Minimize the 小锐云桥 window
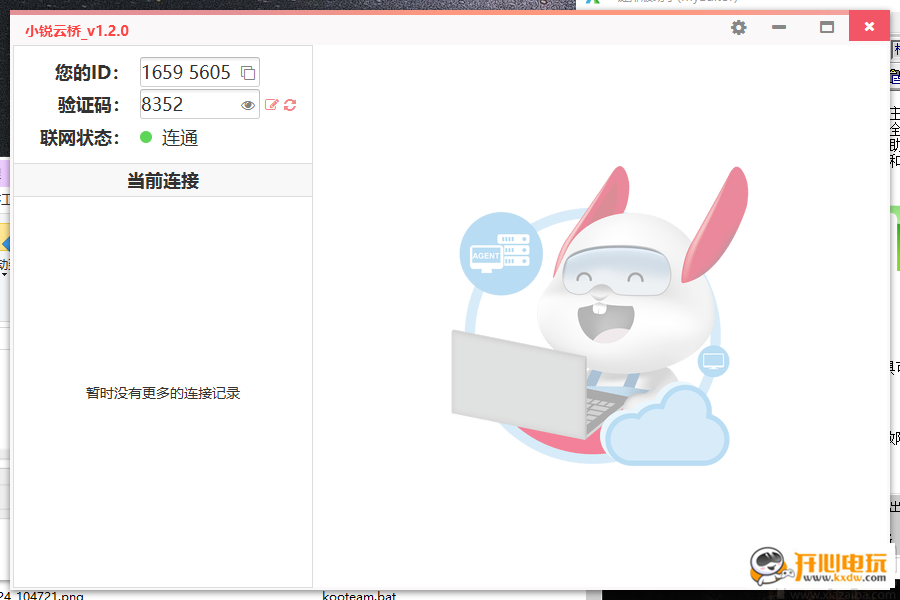900x600 pixels. (779, 27)
